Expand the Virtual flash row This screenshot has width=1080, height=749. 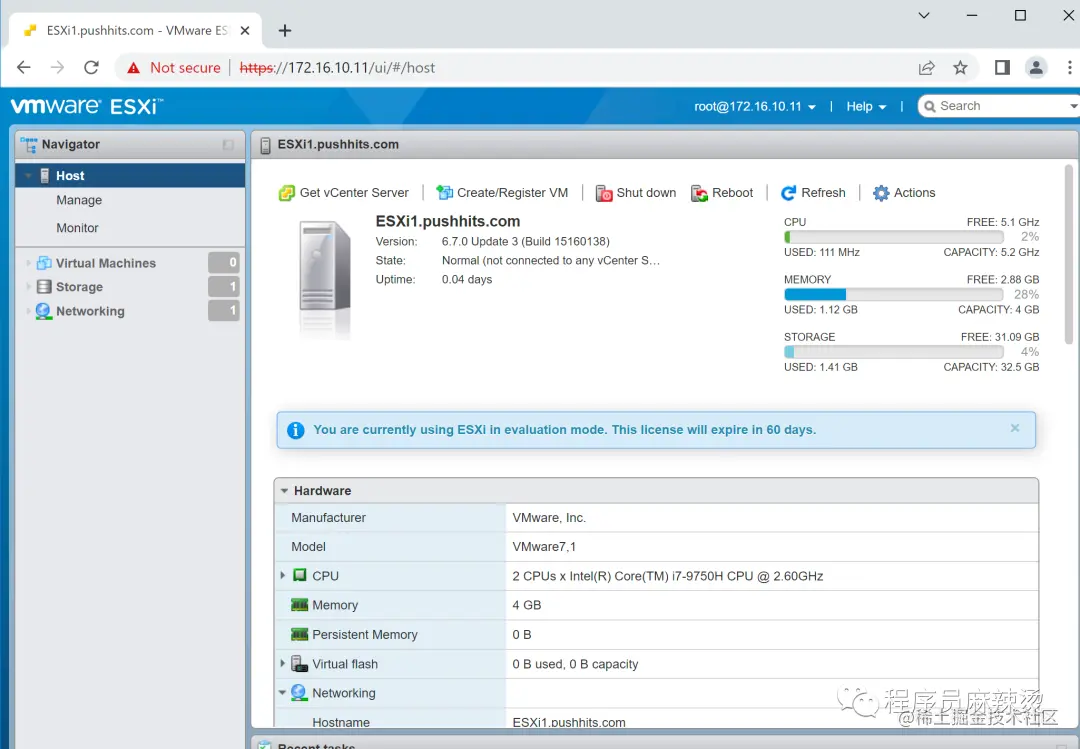click(282, 663)
